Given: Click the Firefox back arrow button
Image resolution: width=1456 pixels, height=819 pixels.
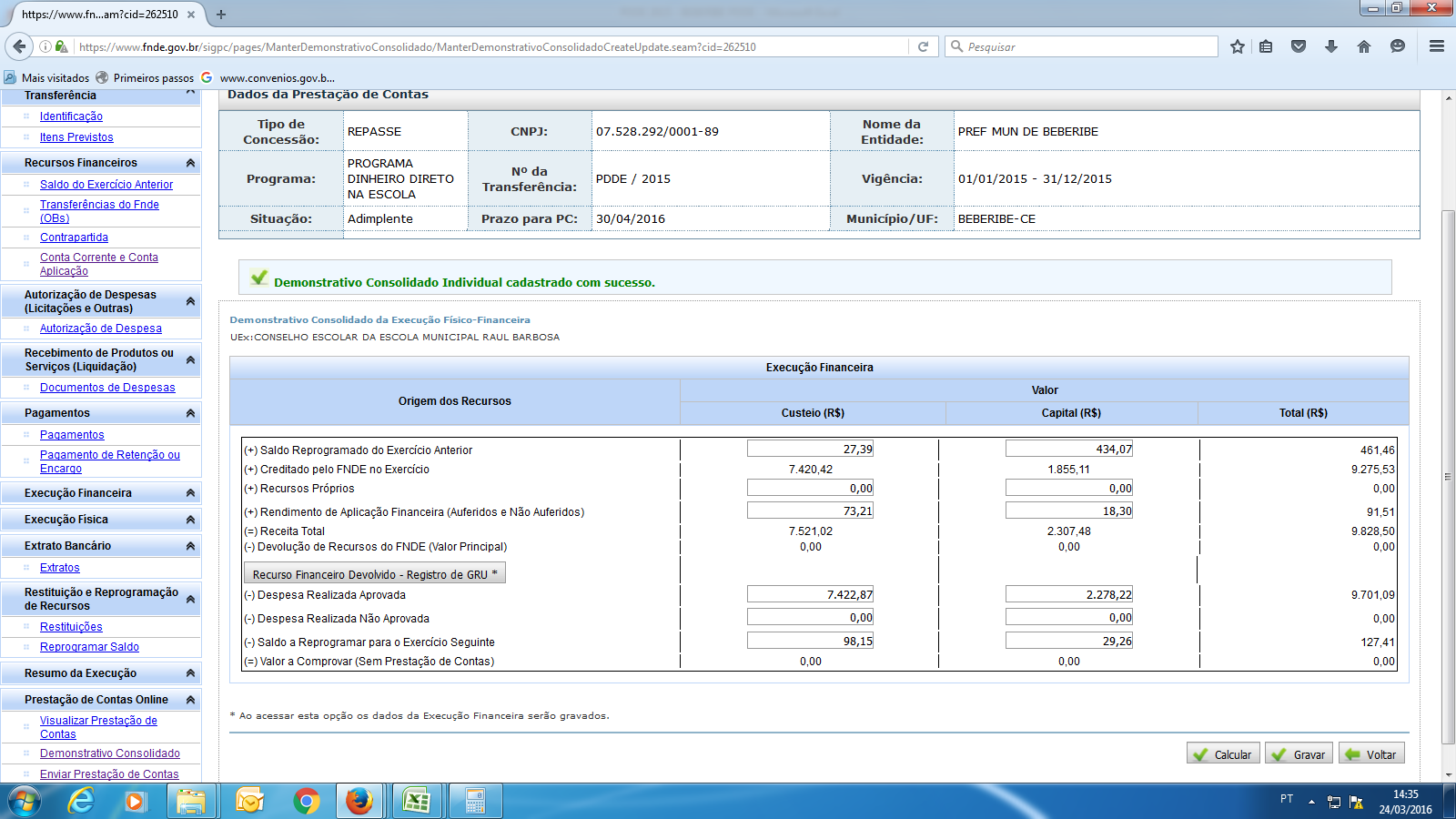Looking at the screenshot, I should pos(19,46).
